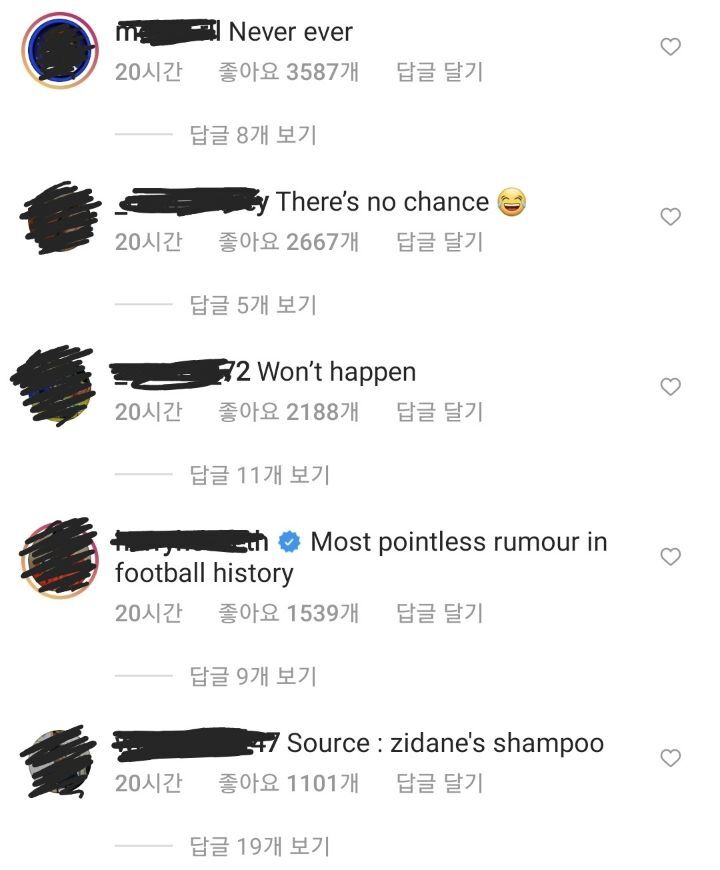
Task: Reply to 'There's no chance' comment
Action: coord(439,242)
